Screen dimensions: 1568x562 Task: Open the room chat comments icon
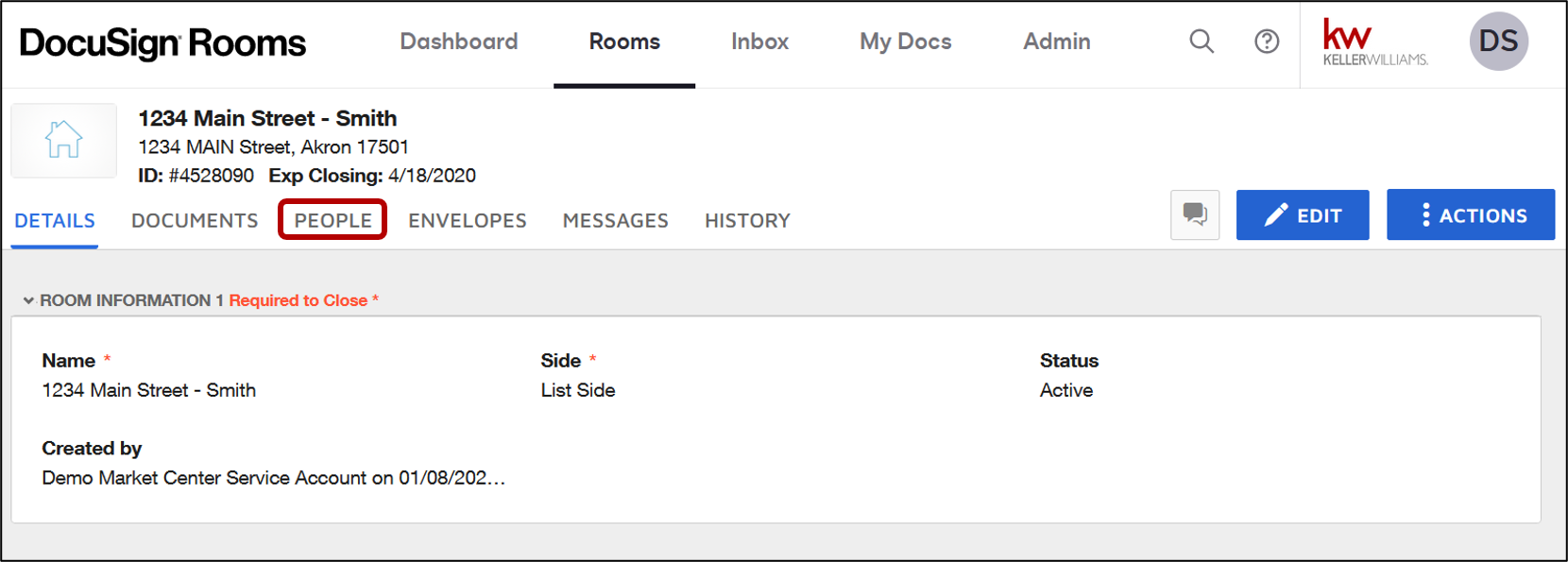1194,214
